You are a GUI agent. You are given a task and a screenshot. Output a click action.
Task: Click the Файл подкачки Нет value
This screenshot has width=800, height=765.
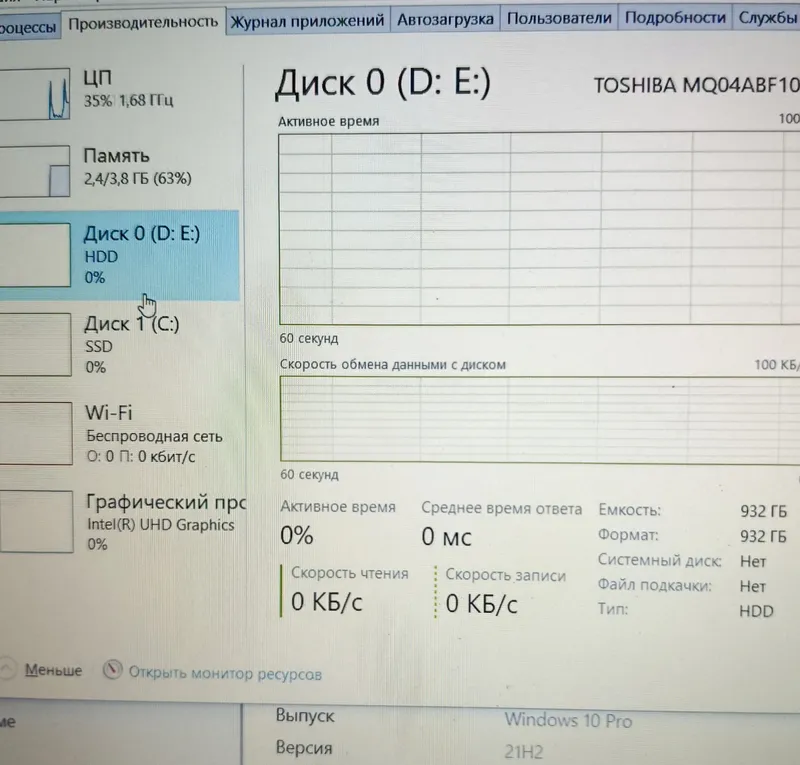point(753,586)
